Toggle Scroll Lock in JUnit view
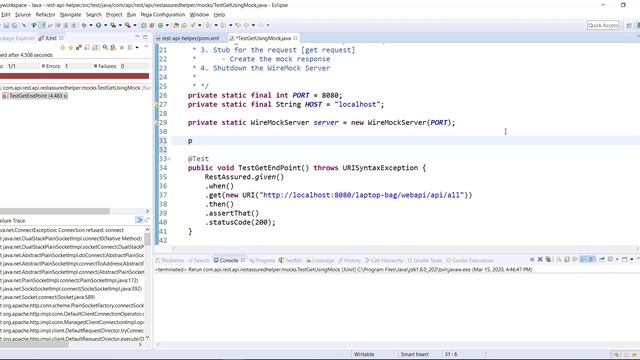The height and width of the screenshot is (360, 640). [x=87, y=48]
